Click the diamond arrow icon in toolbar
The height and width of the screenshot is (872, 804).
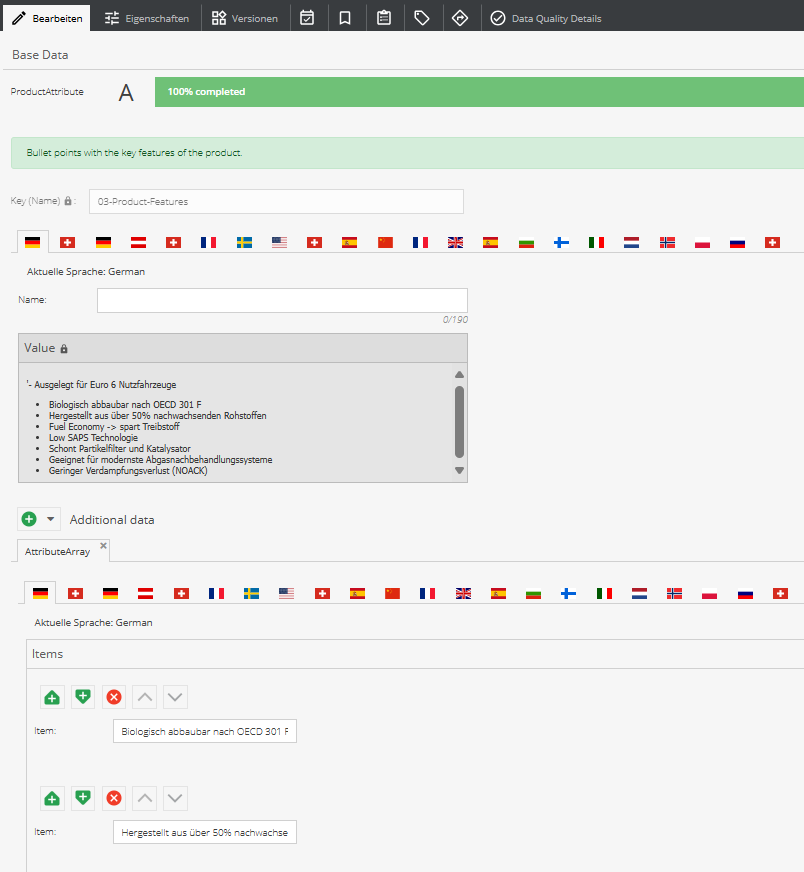coord(460,18)
